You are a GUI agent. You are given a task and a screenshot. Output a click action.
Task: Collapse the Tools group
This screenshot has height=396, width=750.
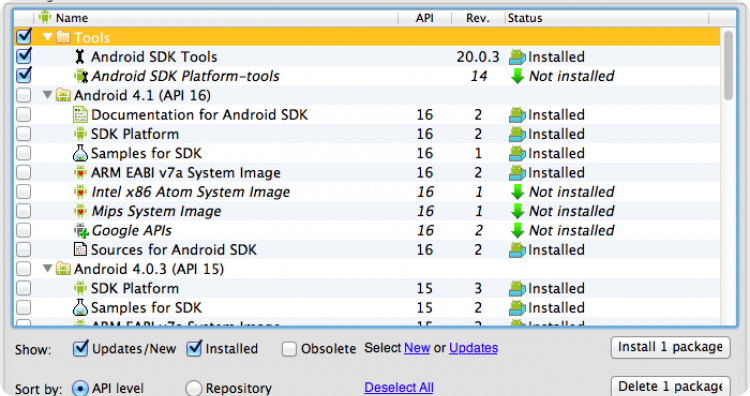tap(47, 37)
